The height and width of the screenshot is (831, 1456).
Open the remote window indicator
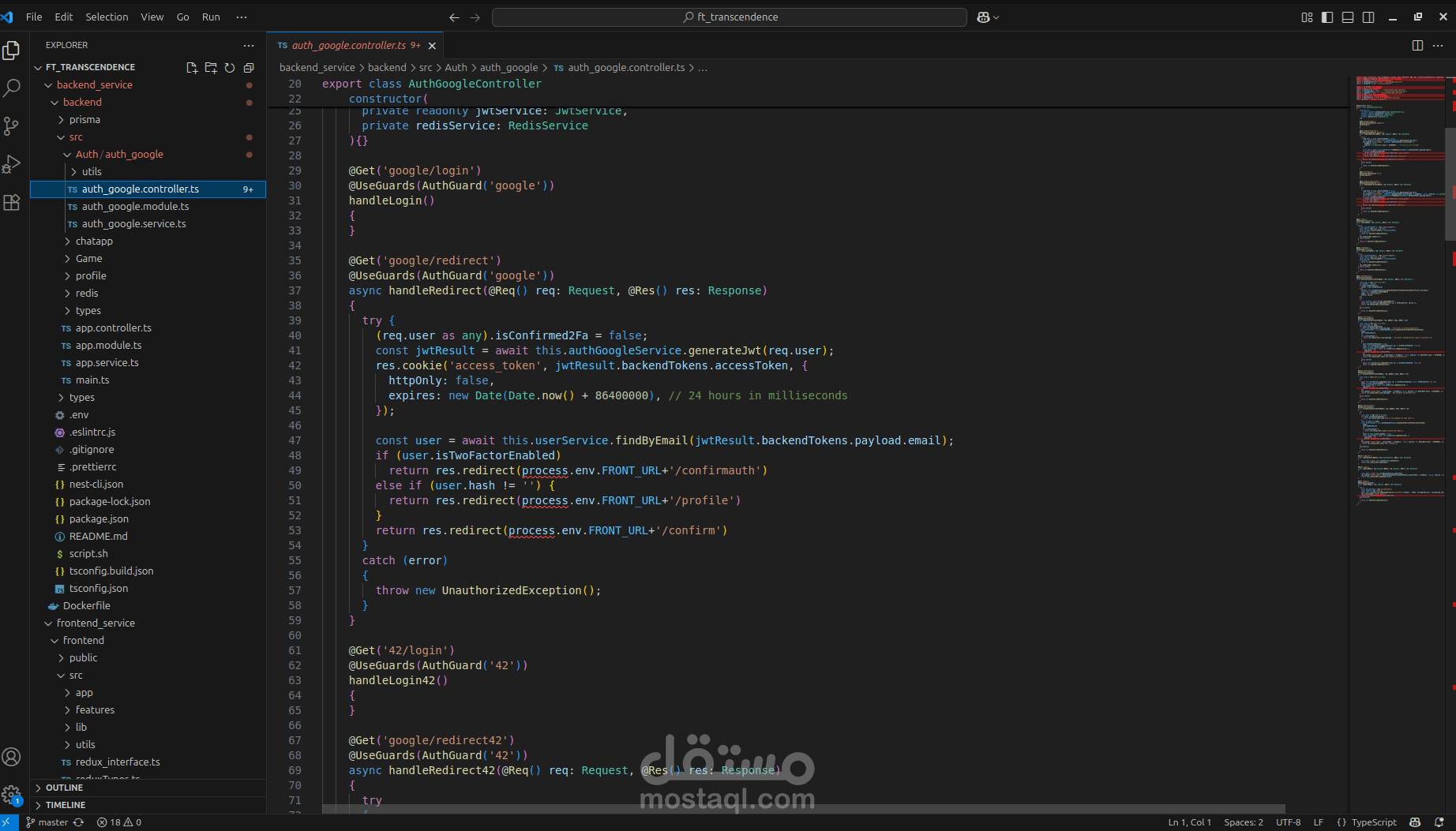9,822
